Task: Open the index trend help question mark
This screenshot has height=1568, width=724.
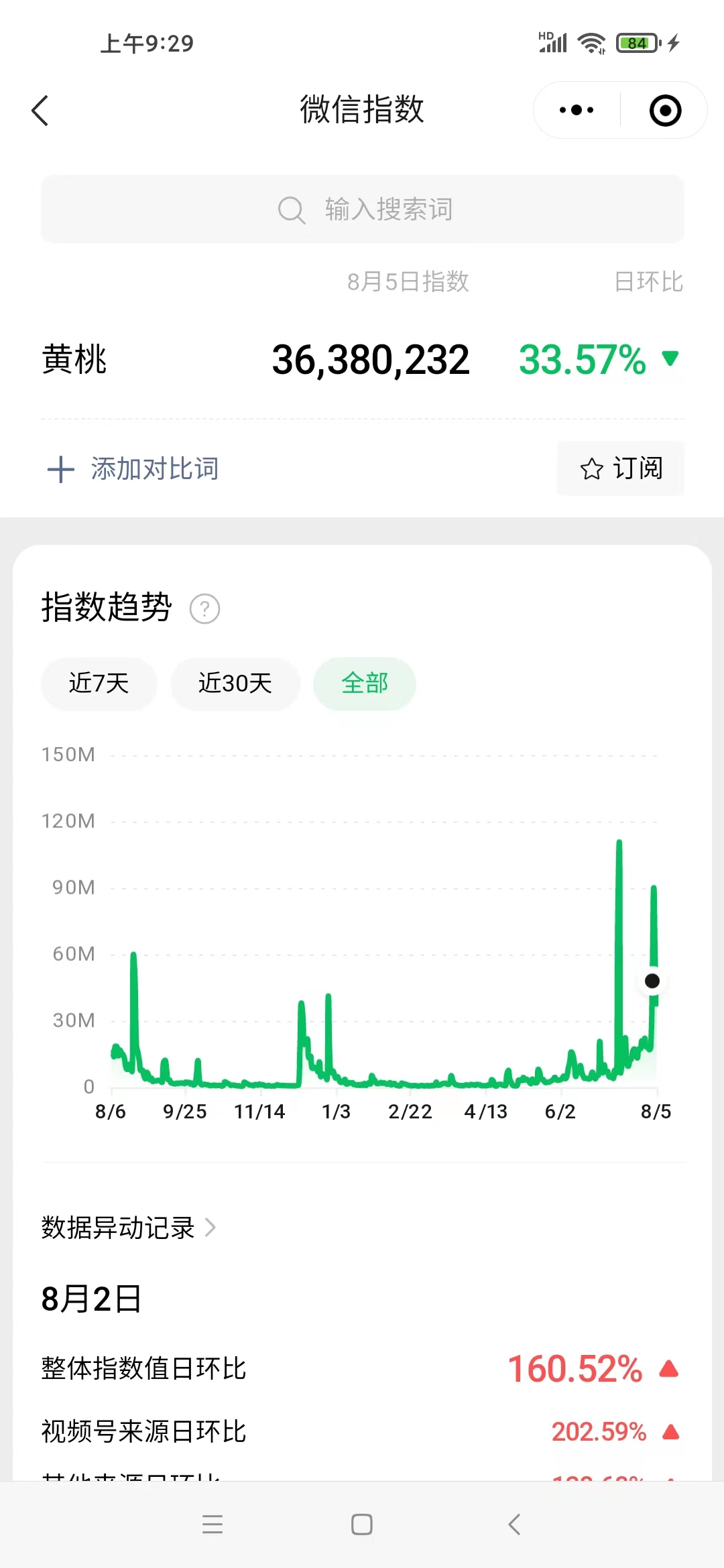Action: click(204, 609)
